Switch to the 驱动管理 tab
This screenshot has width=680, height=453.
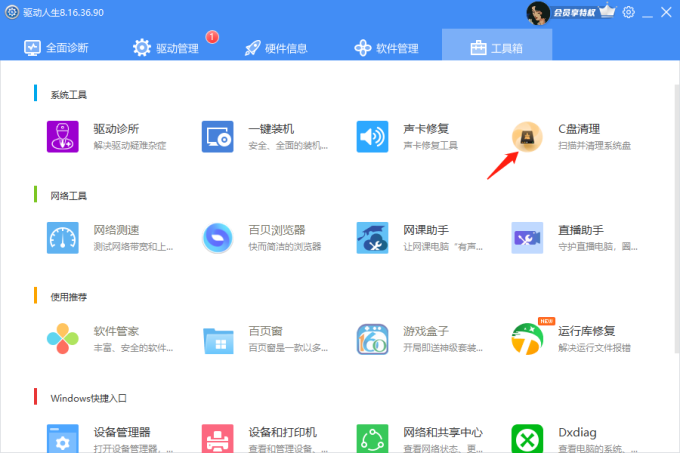point(166,48)
